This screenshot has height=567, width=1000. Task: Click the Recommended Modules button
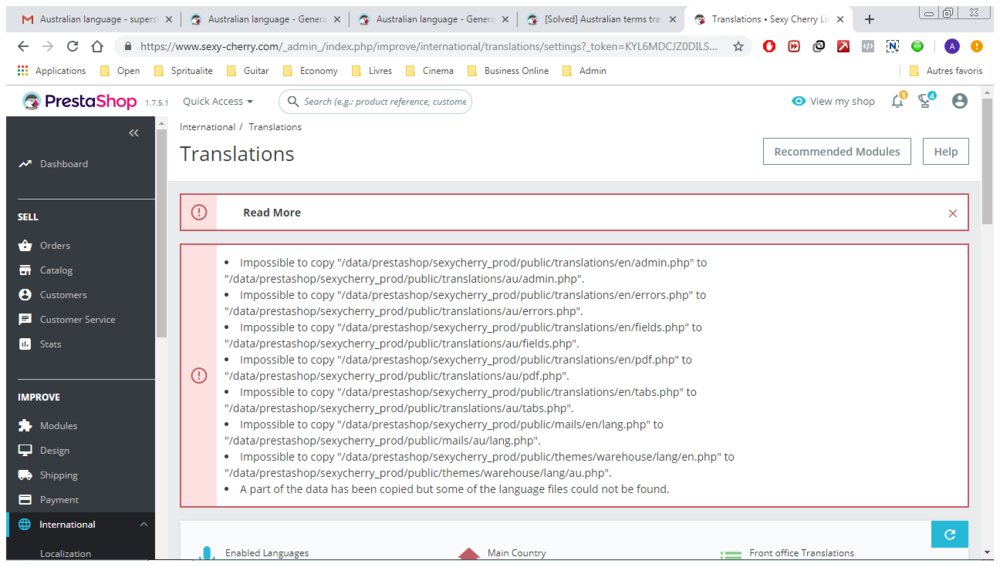837,151
